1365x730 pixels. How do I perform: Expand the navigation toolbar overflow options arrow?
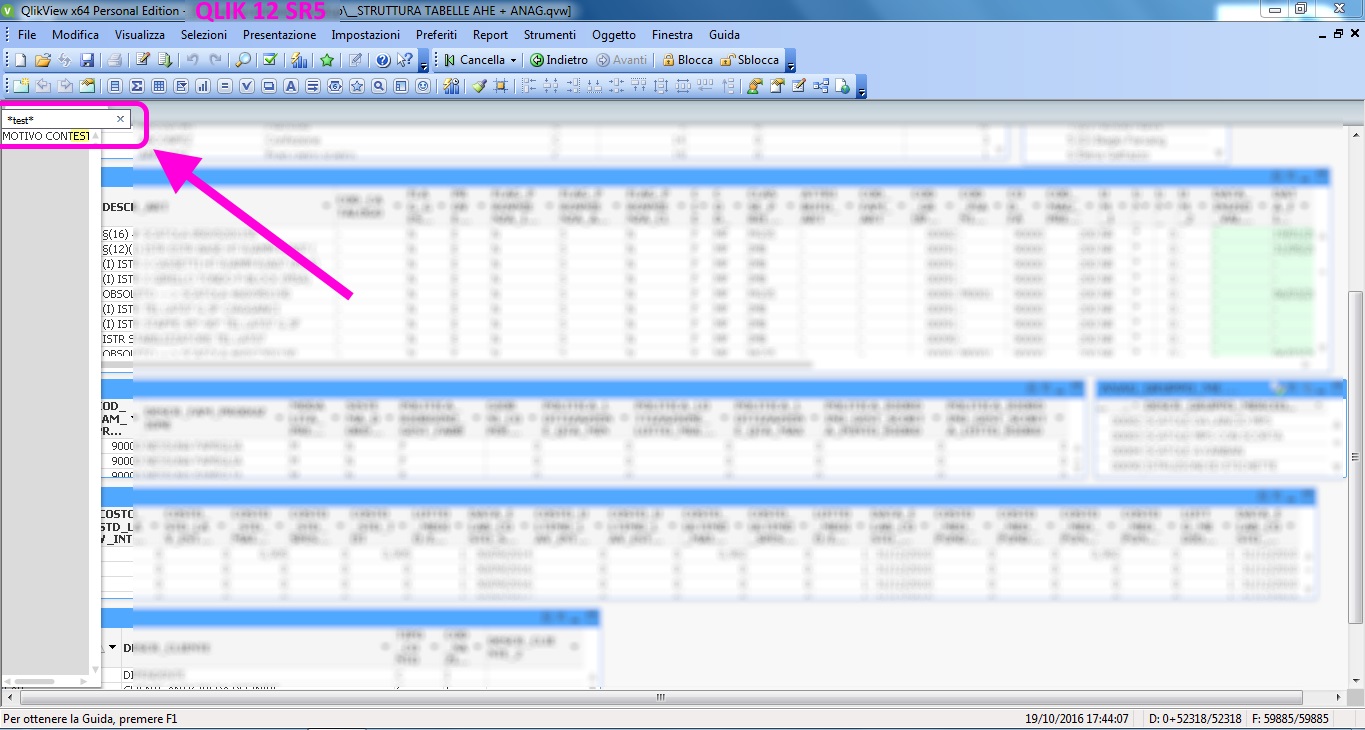coord(791,62)
